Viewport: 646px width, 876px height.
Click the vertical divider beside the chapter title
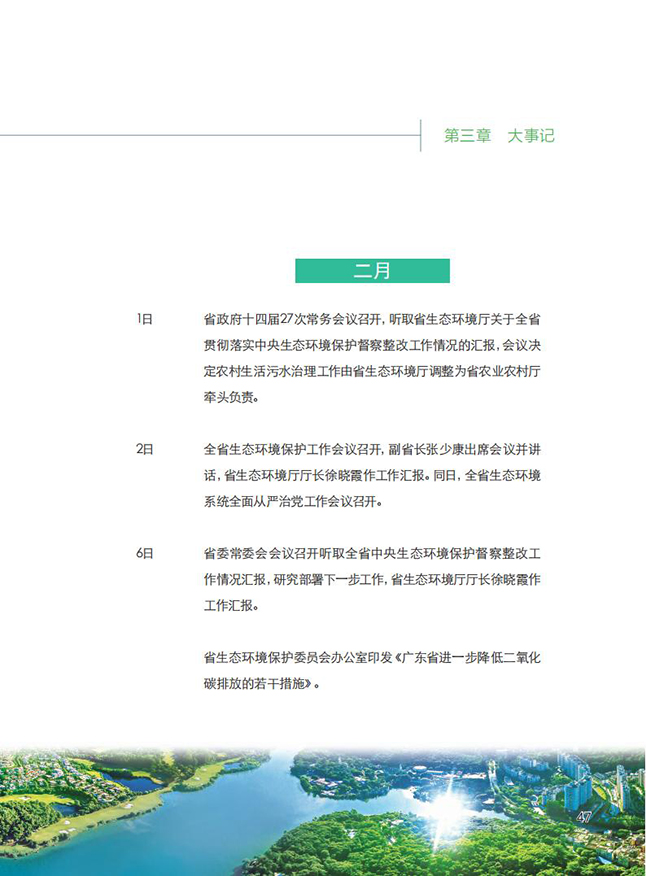click(421, 135)
